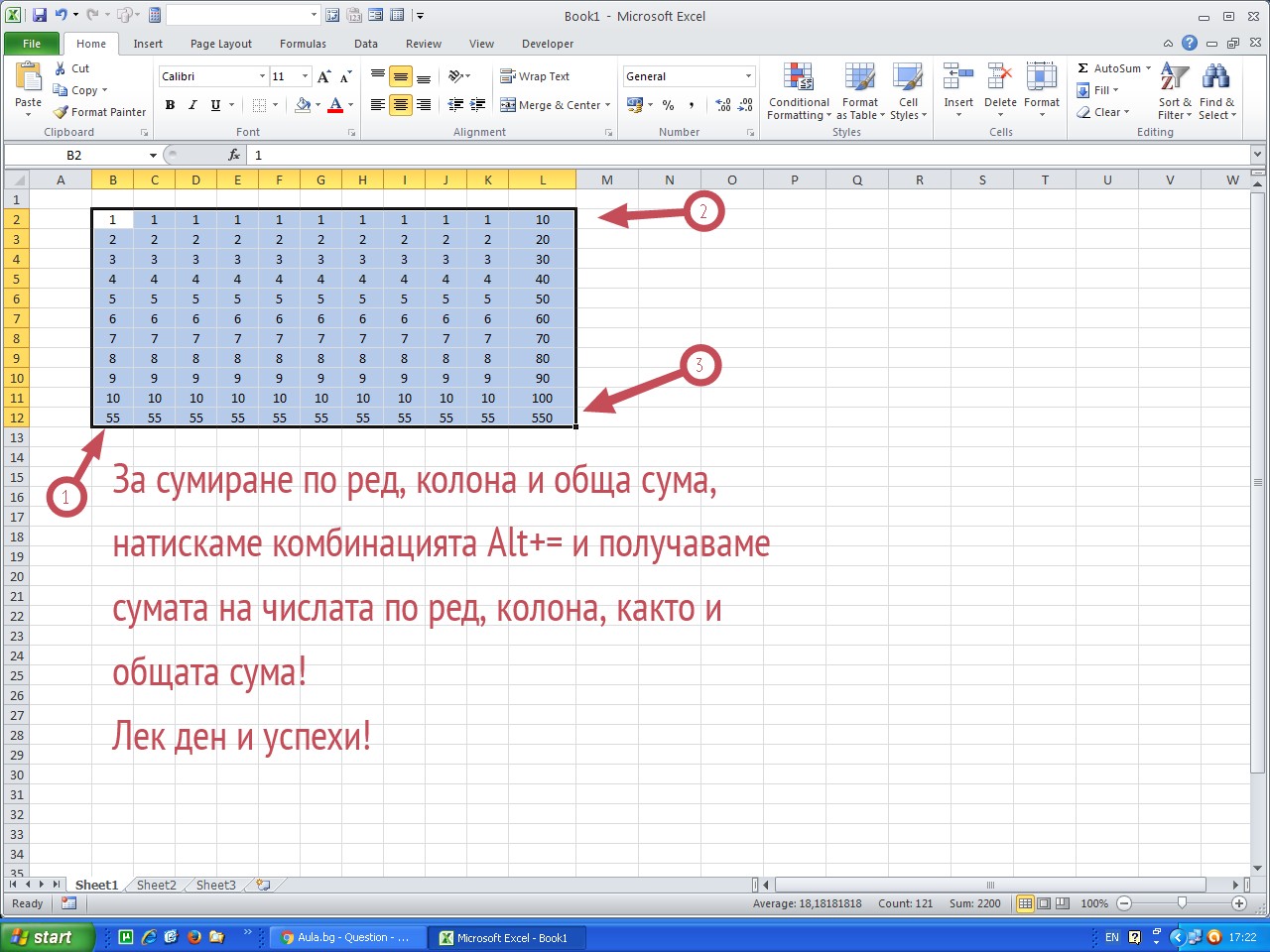Click the Merge & Center button
This screenshot has width=1270, height=952.
(555, 105)
